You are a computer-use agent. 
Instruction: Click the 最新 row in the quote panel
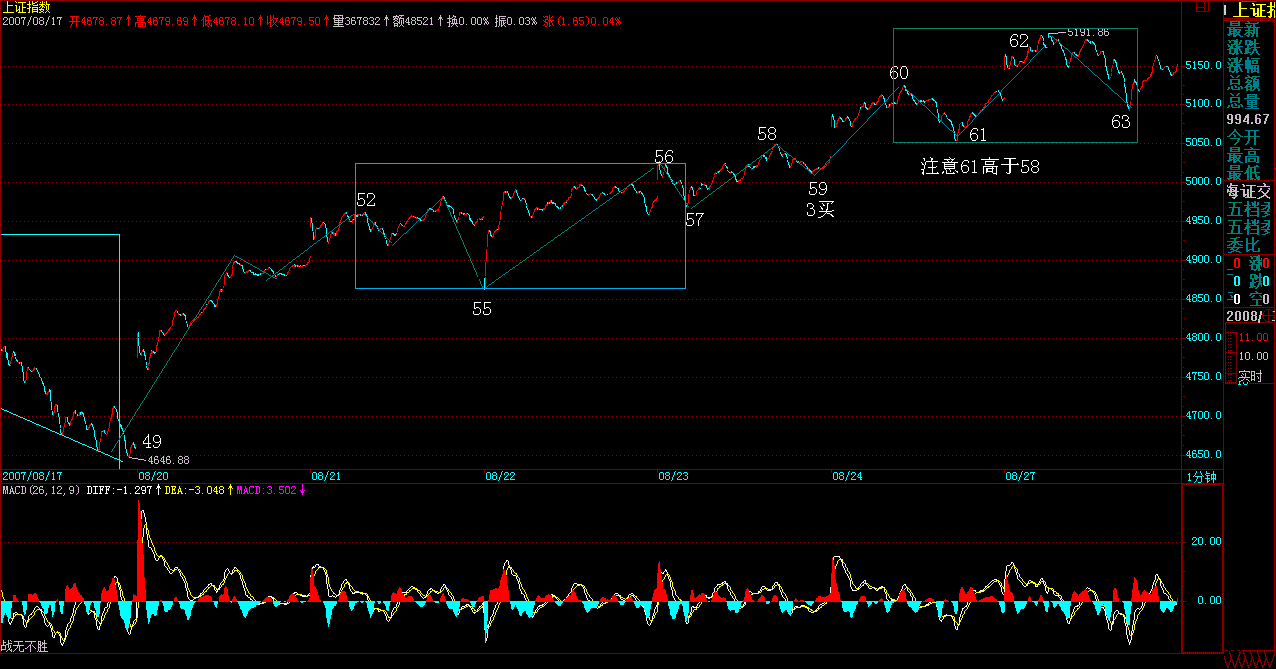[x=1244, y=30]
